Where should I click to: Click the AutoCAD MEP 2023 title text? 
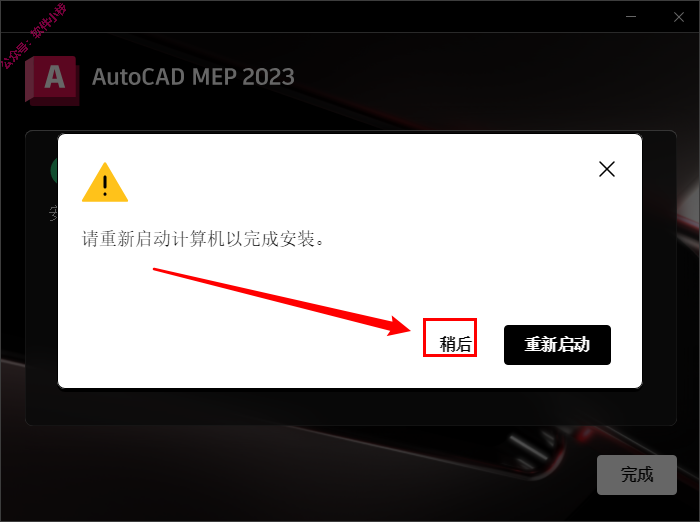click(x=193, y=77)
